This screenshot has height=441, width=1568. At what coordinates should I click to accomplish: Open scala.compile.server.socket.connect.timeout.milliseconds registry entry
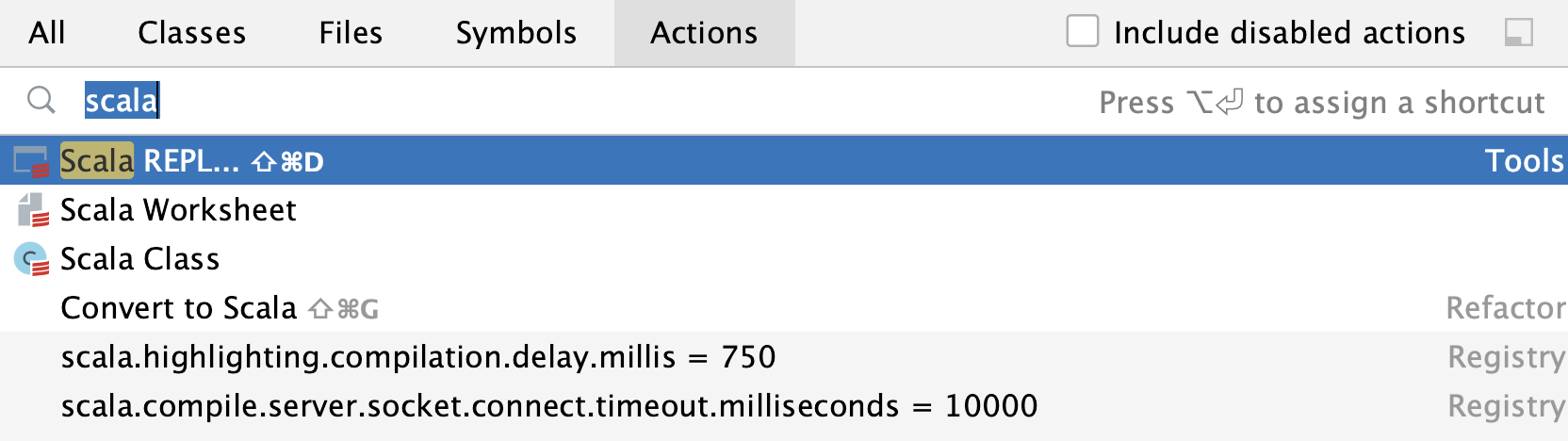coord(784,406)
